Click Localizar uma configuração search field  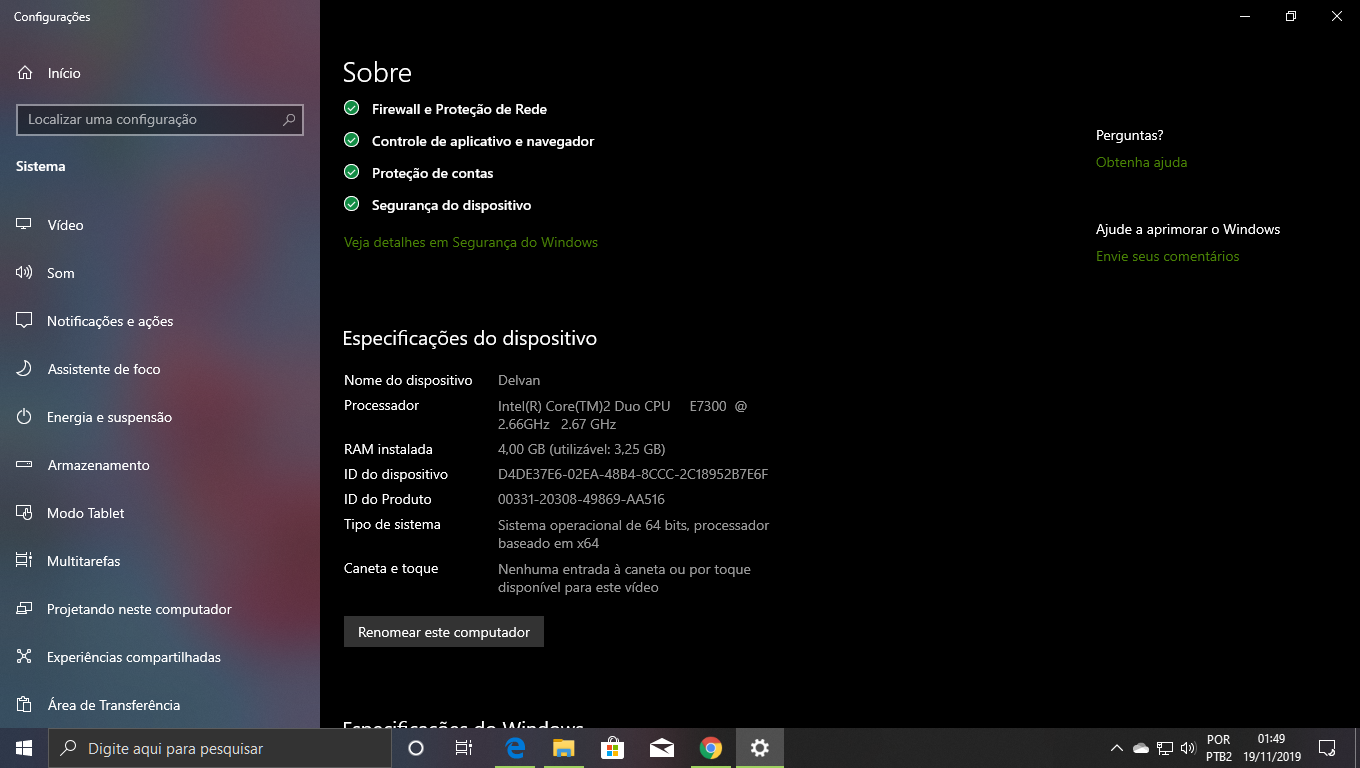(x=160, y=119)
